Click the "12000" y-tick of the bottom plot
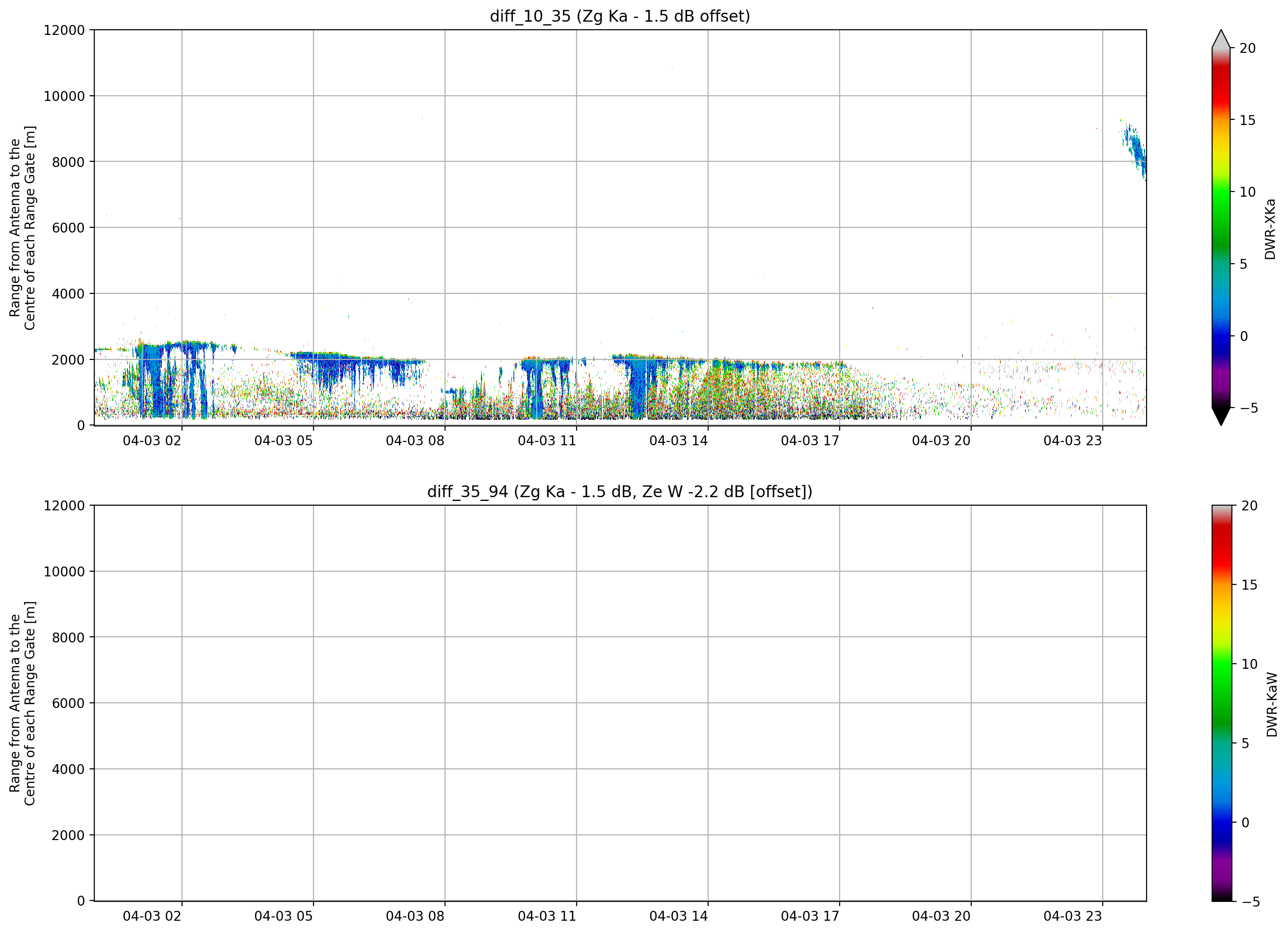The height and width of the screenshot is (933, 1288). pyautogui.click(x=64, y=506)
